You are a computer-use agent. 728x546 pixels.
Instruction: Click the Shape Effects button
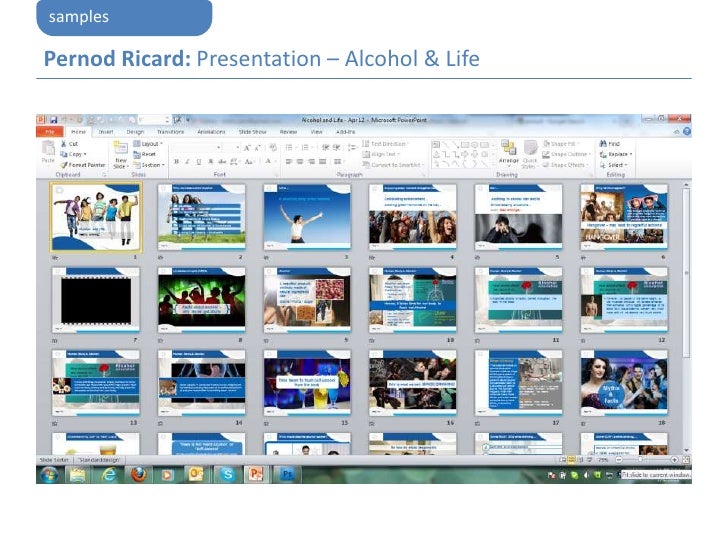(x=565, y=165)
